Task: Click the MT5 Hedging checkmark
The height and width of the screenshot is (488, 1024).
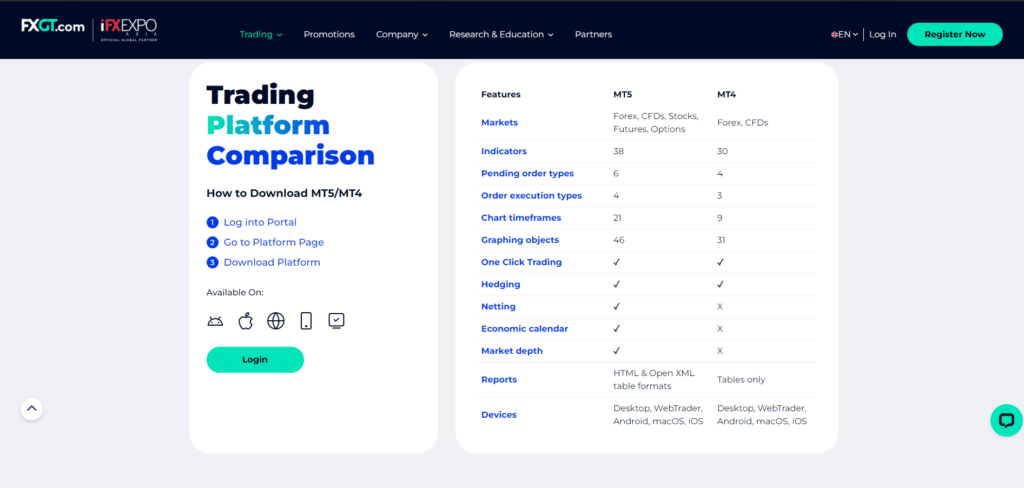Action: 616,285
